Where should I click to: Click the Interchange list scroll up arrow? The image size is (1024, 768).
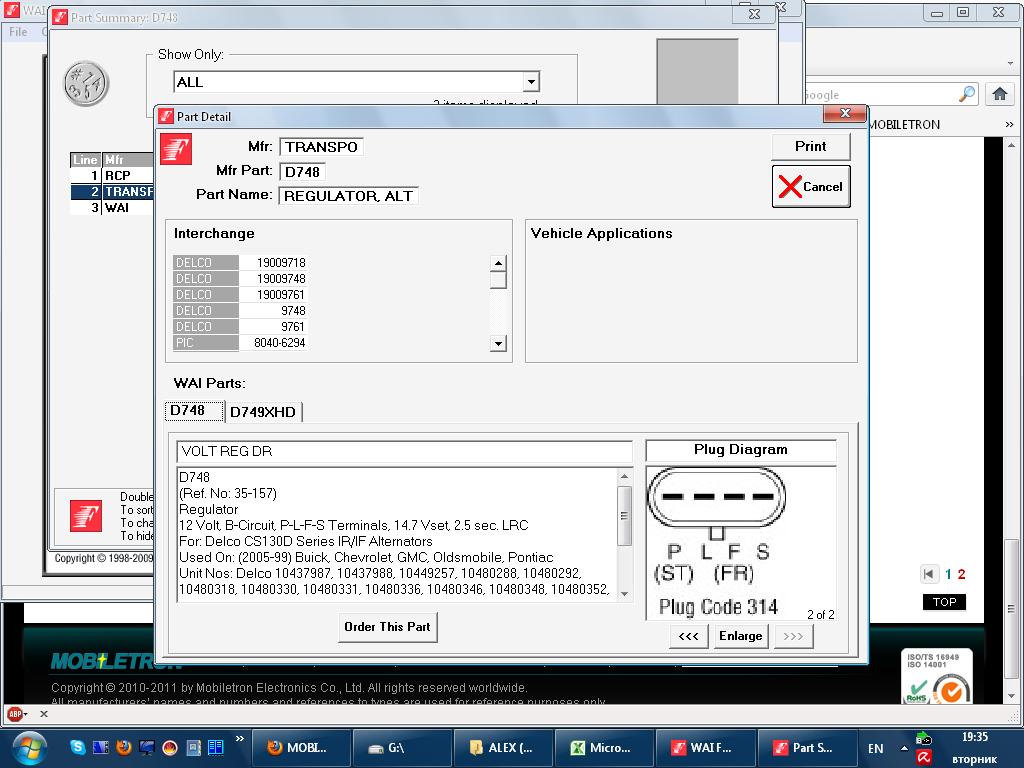498,263
